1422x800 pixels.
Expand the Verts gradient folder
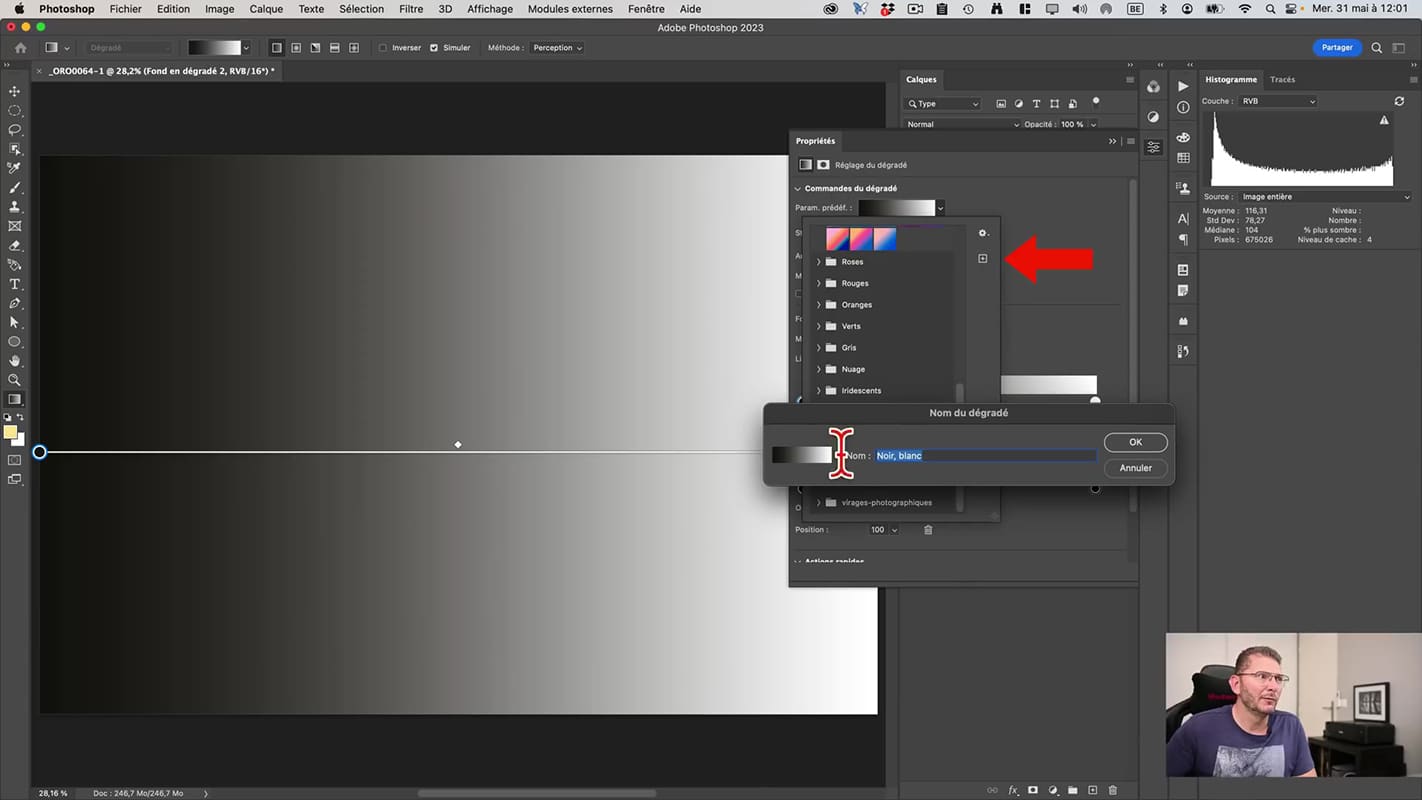(819, 326)
